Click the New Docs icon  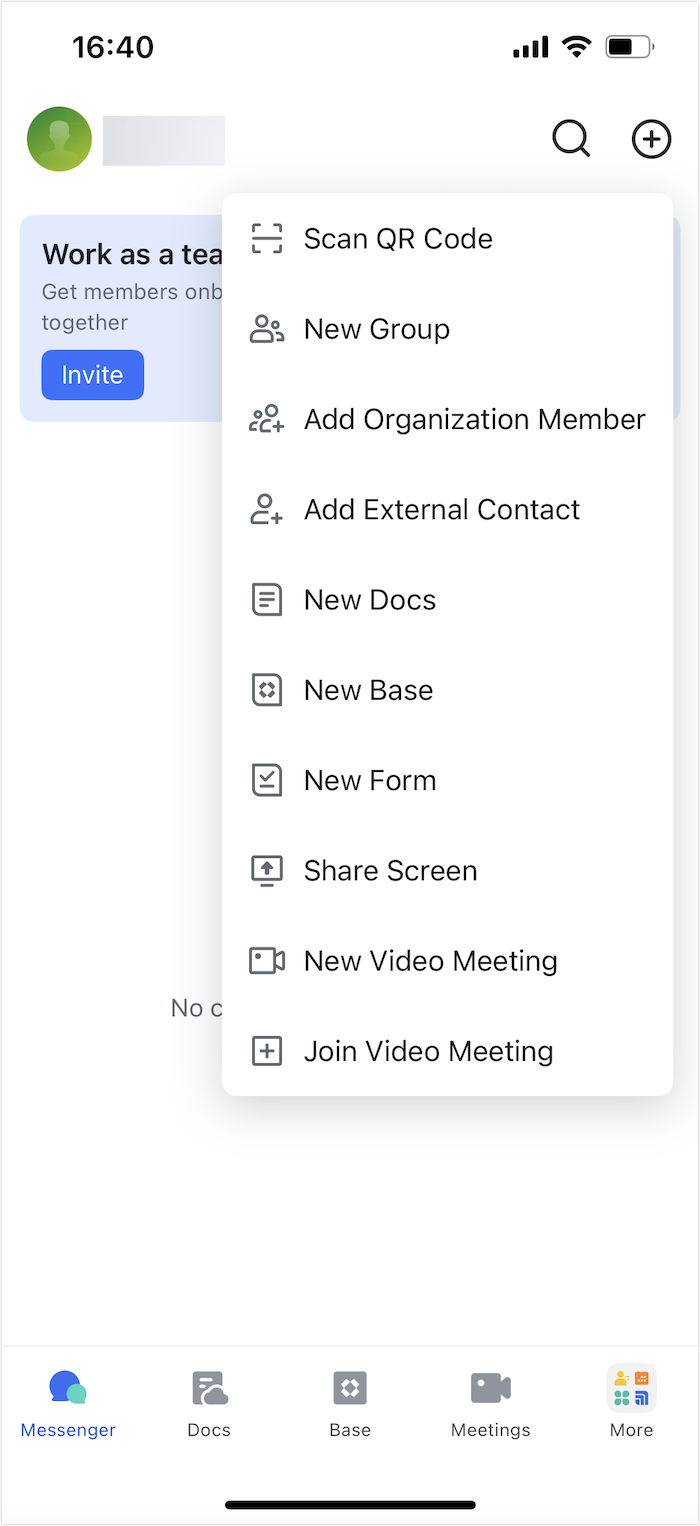click(x=266, y=599)
